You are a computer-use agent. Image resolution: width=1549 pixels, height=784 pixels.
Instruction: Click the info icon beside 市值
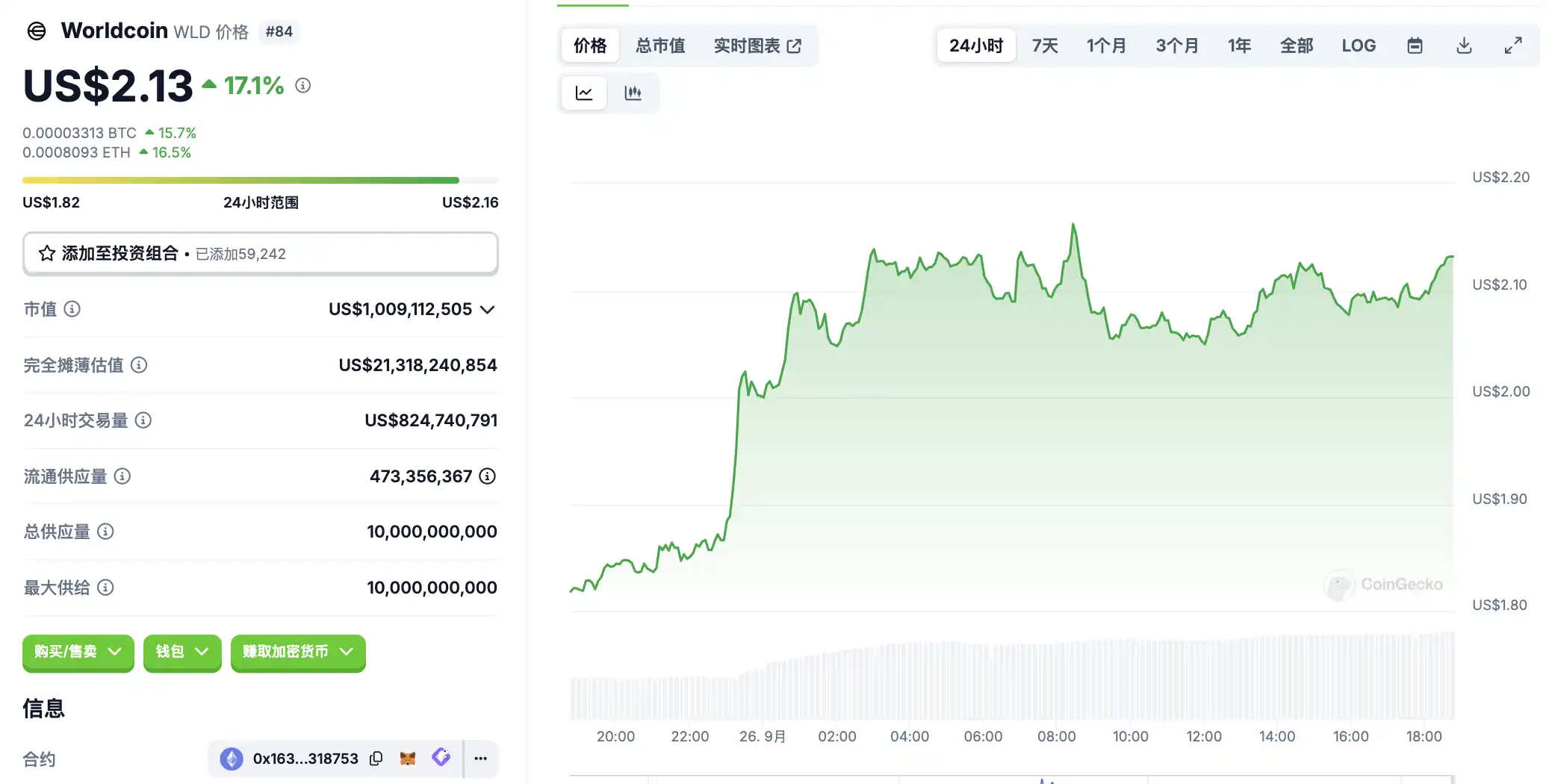click(x=72, y=309)
